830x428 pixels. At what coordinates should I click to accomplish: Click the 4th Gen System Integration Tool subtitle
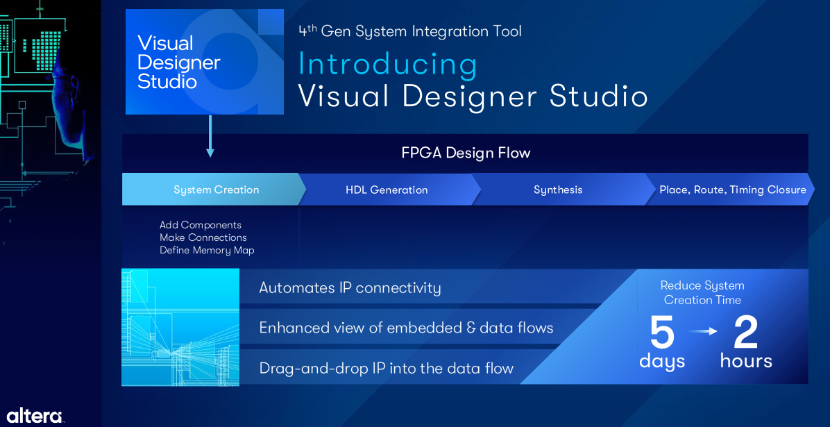410,31
